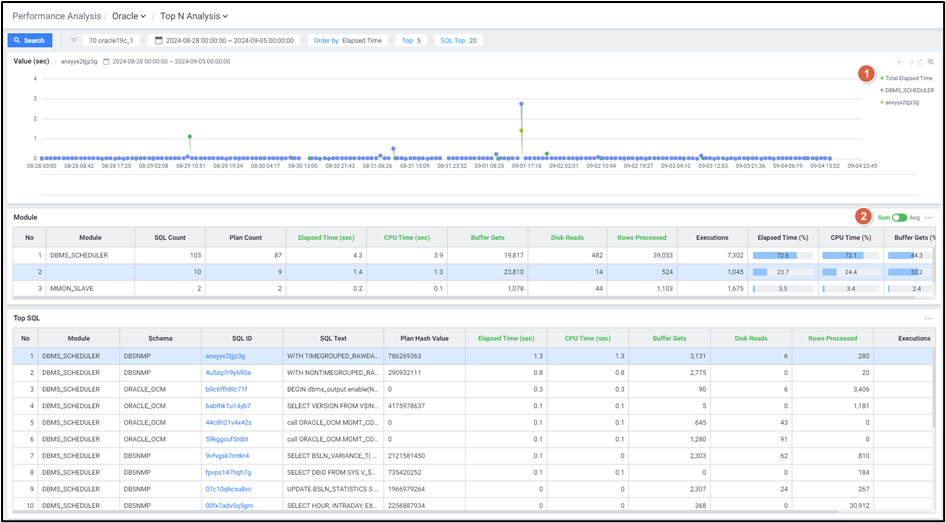Click calendar icon in date range field
Screen dimensions: 946x523
158,41
